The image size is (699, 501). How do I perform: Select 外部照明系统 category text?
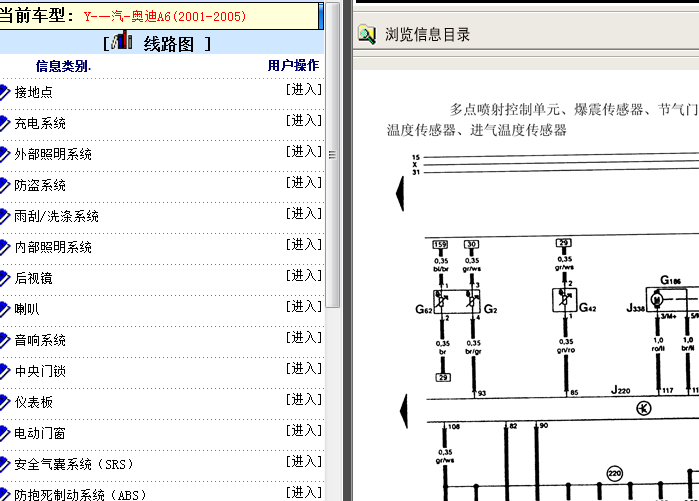point(53,154)
